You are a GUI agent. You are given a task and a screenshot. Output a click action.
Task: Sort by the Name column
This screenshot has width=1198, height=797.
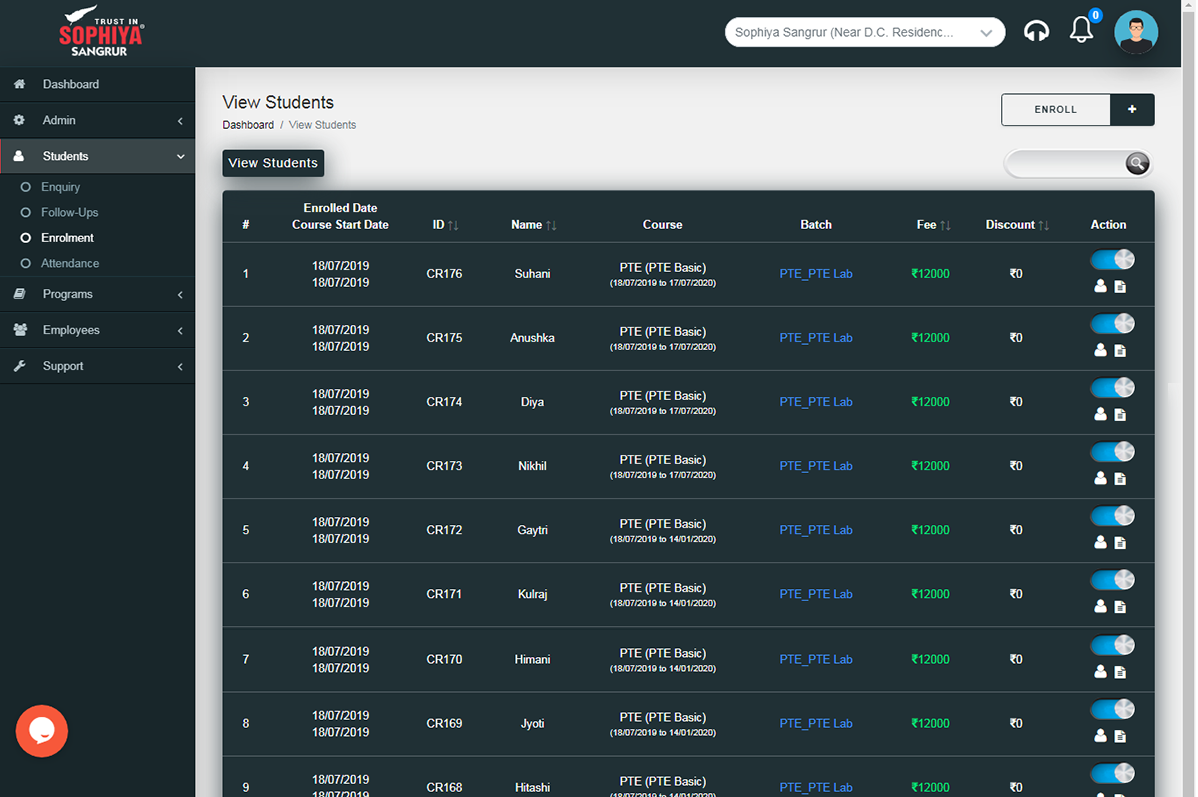point(533,225)
